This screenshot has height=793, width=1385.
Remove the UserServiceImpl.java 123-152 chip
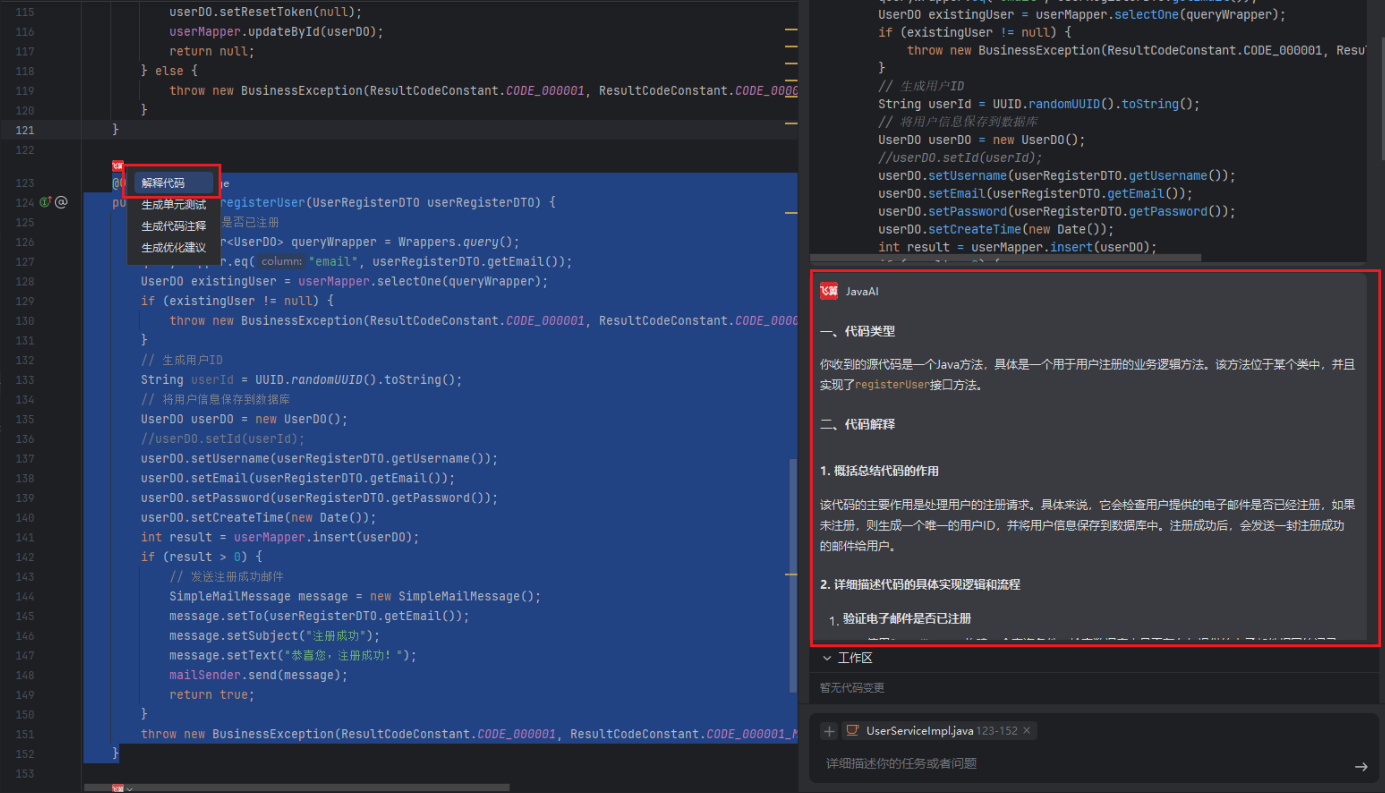pyautogui.click(x=1026, y=731)
